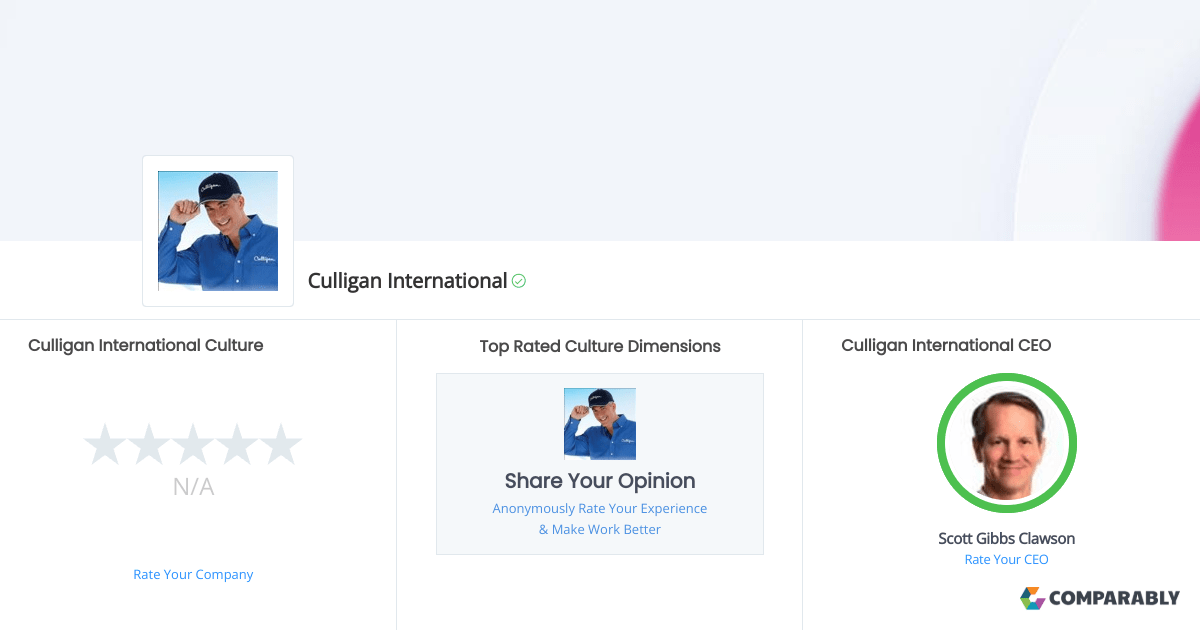Click the Culligan International CEO heading

946,345
